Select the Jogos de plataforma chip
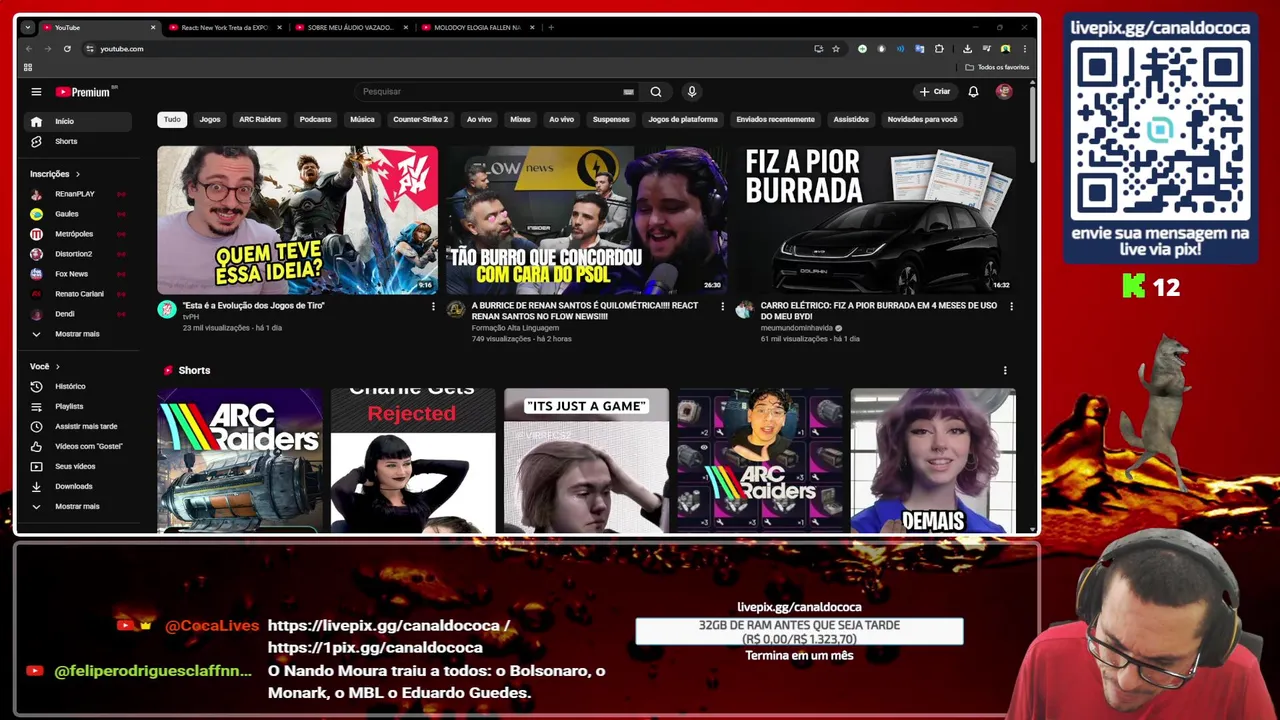This screenshot has height=720, width=1280. (x=683, y=119)
